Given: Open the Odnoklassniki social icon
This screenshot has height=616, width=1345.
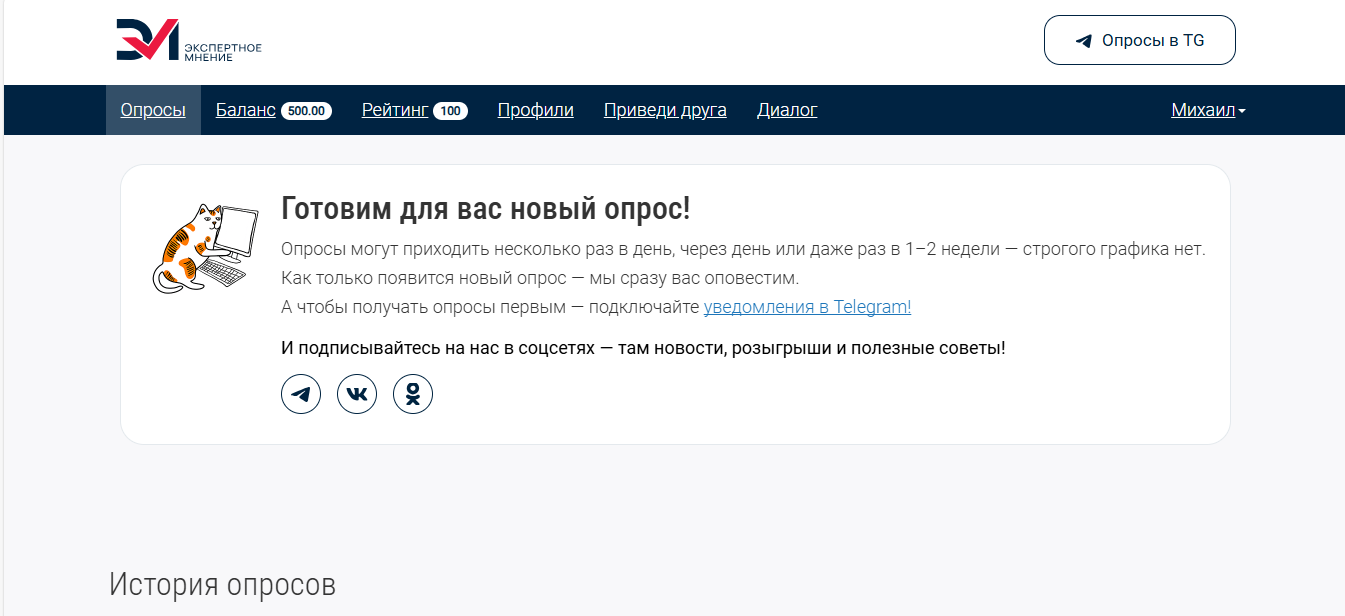Looking at the screenshot, I should click(x=413, y=394).
